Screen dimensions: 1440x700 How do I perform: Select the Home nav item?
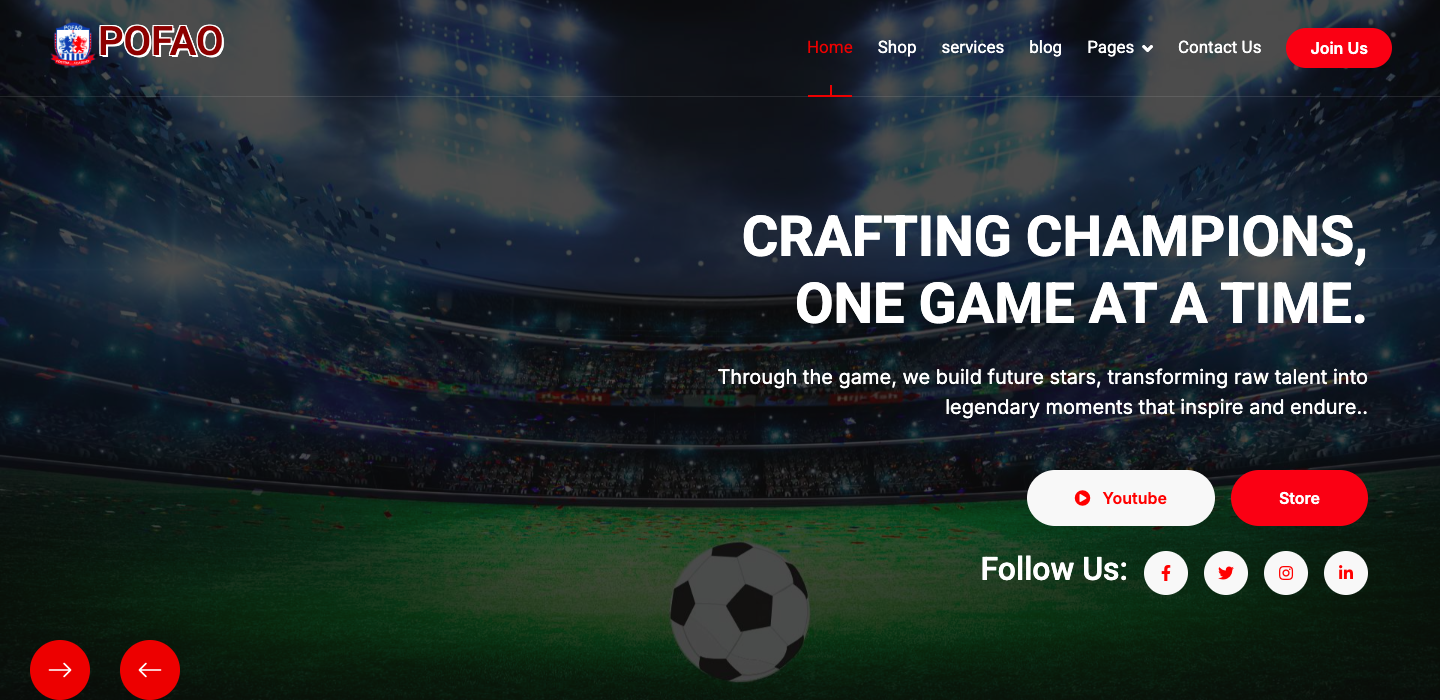coord(830,47)
